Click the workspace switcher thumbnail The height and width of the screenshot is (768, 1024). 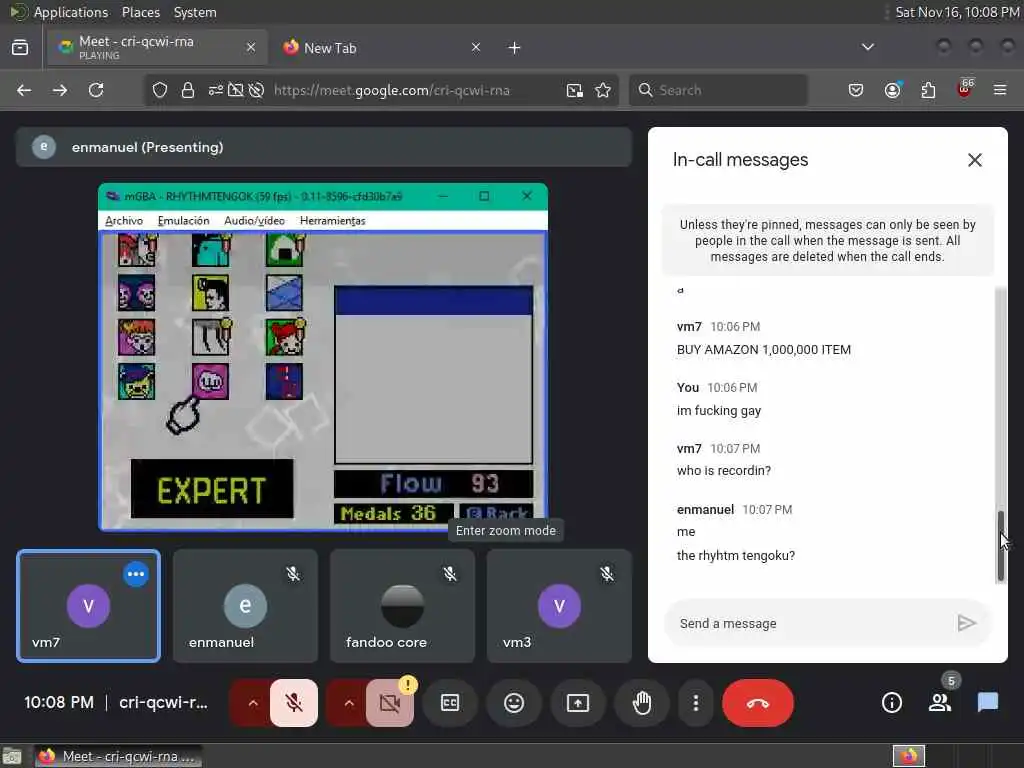(x=908, y=756)
